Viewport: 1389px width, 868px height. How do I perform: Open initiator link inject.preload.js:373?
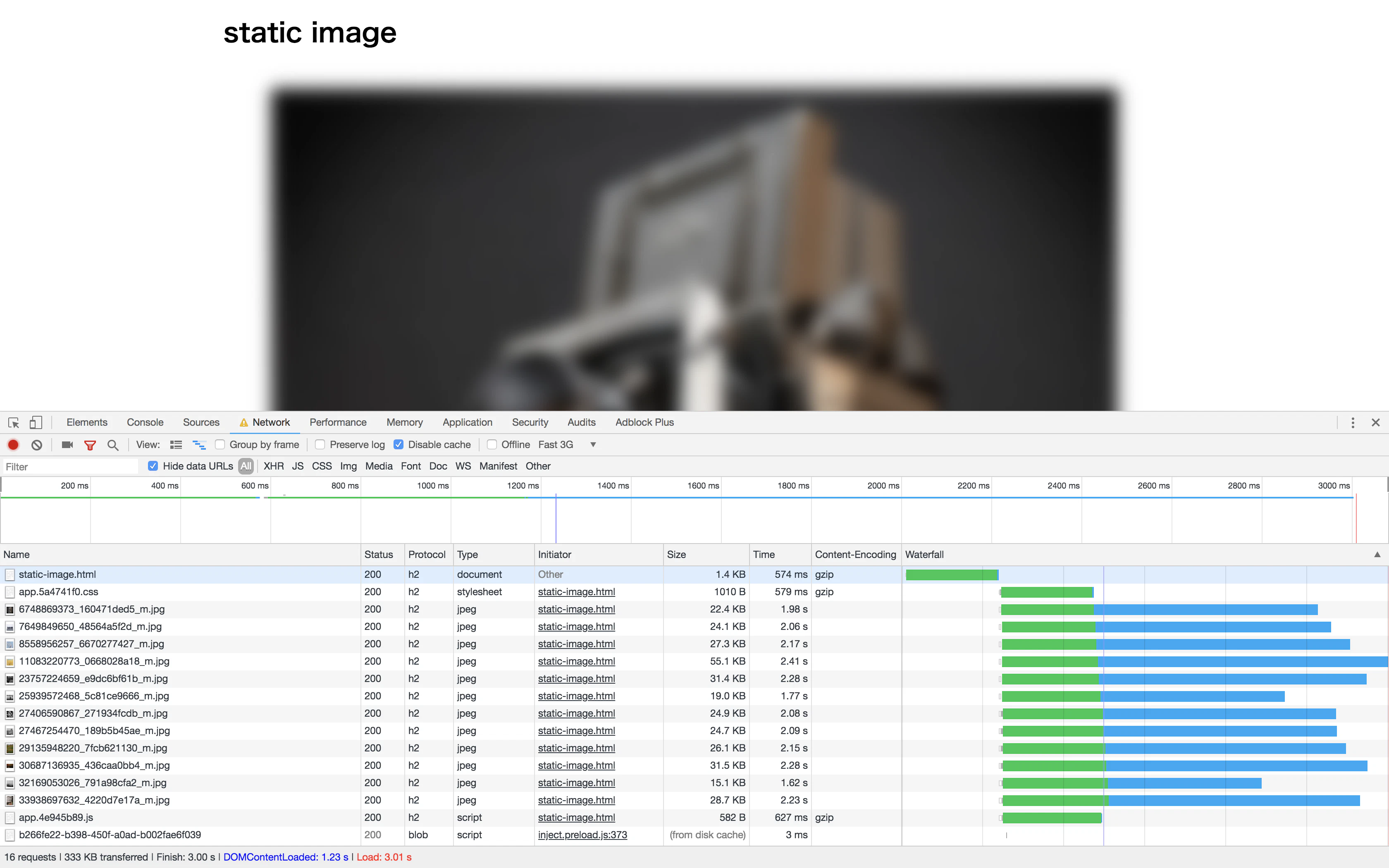pyautogui.click(x=582, y=835)
